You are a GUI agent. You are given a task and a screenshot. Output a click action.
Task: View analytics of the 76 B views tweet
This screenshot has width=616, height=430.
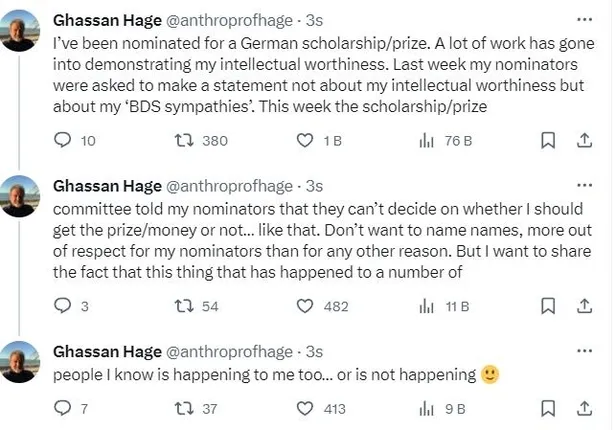[426, 141]
